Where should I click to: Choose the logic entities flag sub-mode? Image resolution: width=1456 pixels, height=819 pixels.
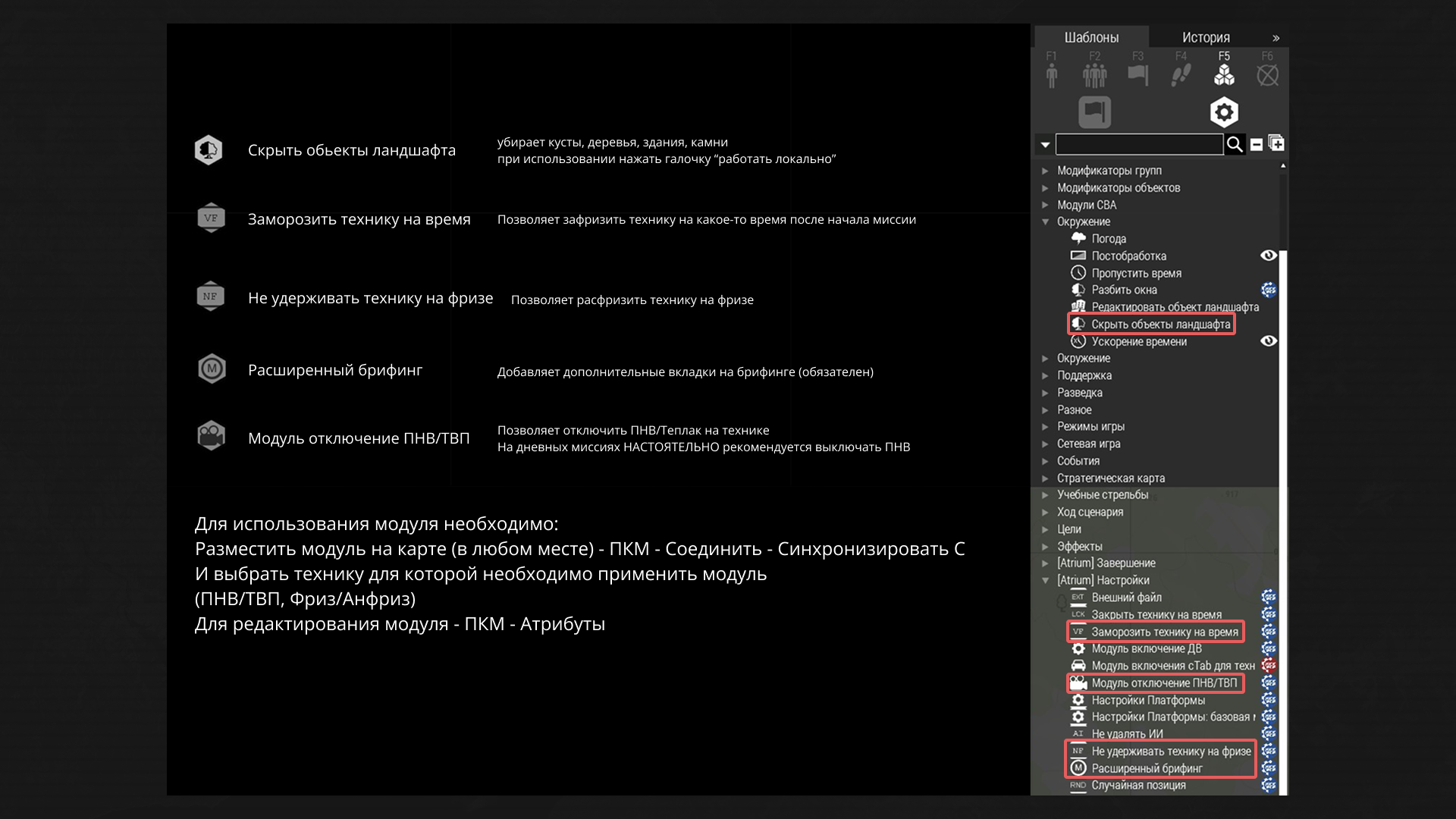point(1094,112)
